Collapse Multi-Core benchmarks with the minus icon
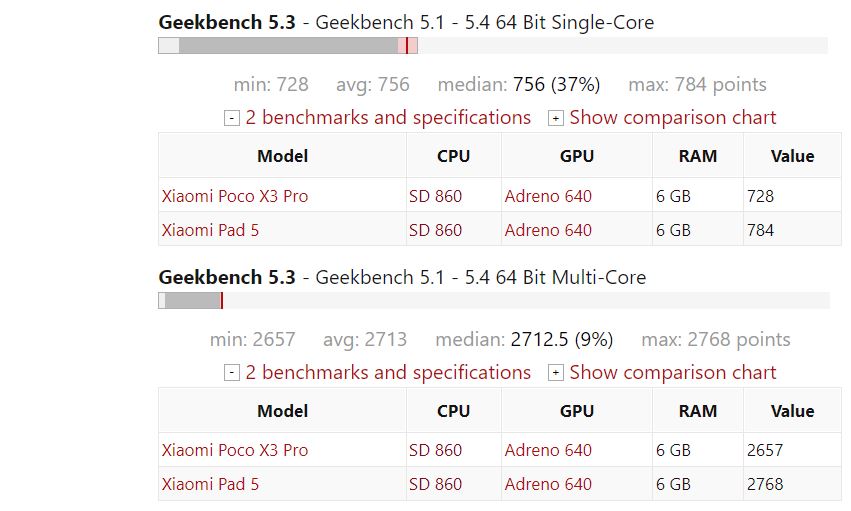Image resolution: width=851 pixels, height=511 pixels. [232, 373]
